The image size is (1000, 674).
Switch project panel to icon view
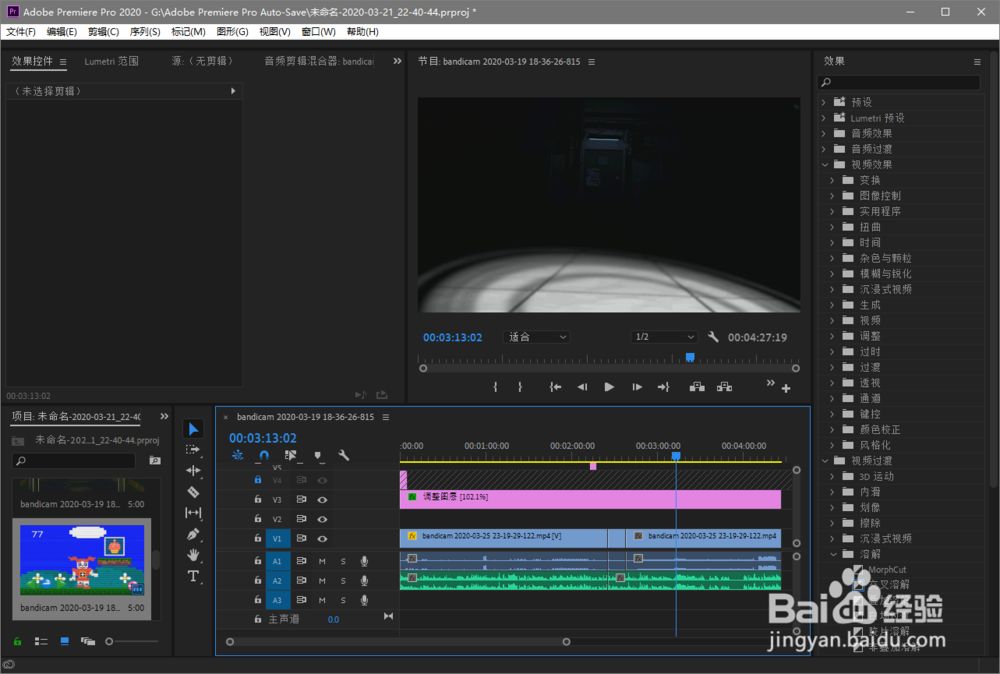coord(64,641)
